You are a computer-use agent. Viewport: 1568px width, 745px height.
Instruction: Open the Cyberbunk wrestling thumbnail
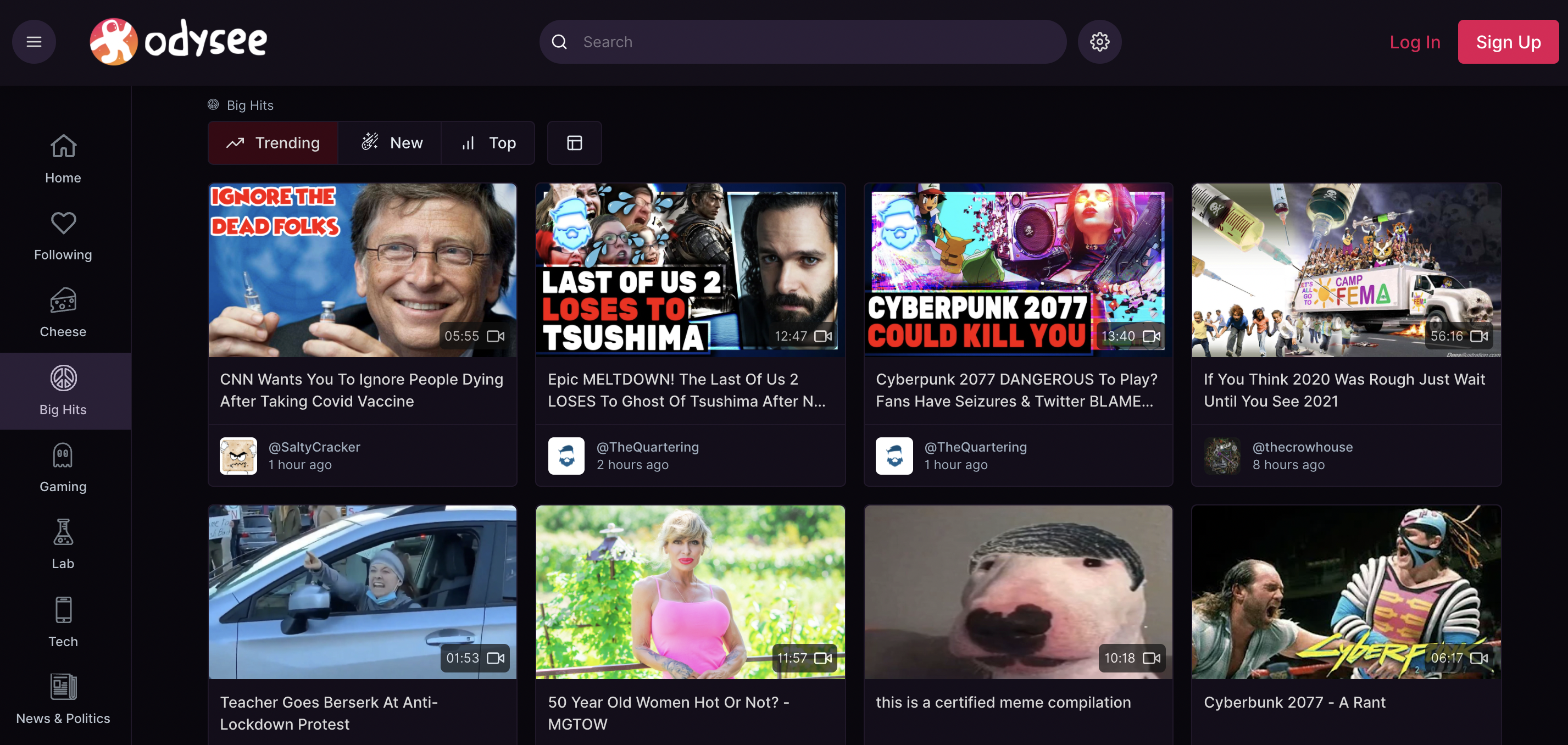click(1347, 592)
